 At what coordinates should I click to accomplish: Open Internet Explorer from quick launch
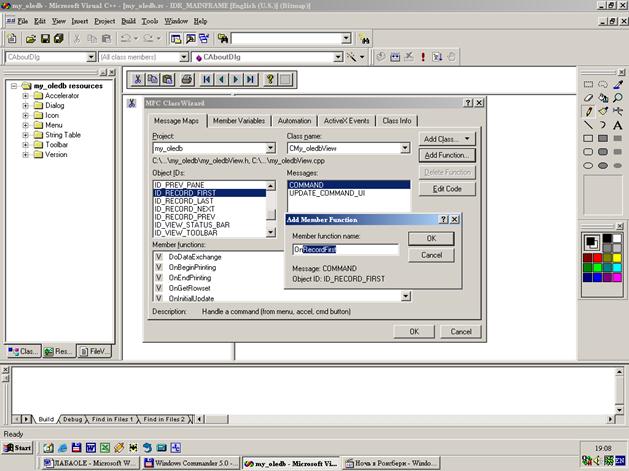pos(63,448)
